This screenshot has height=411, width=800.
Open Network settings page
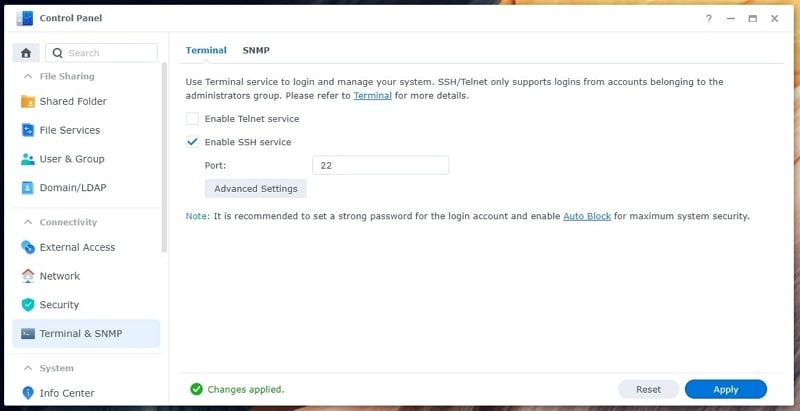click(86, 276)
